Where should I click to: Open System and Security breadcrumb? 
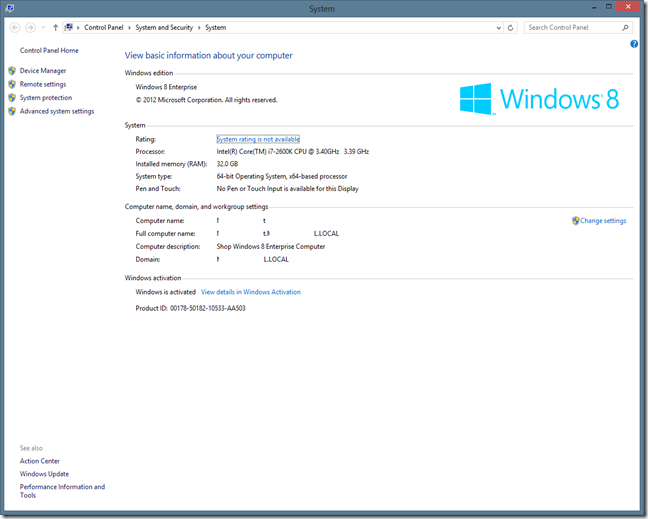click(164, 27)
